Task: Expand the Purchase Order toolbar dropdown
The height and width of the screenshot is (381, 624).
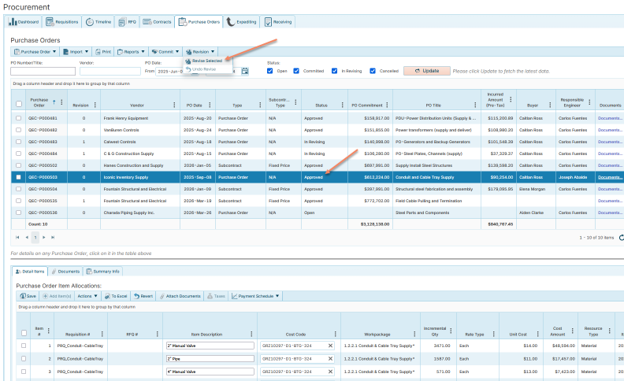Action: 35,52
